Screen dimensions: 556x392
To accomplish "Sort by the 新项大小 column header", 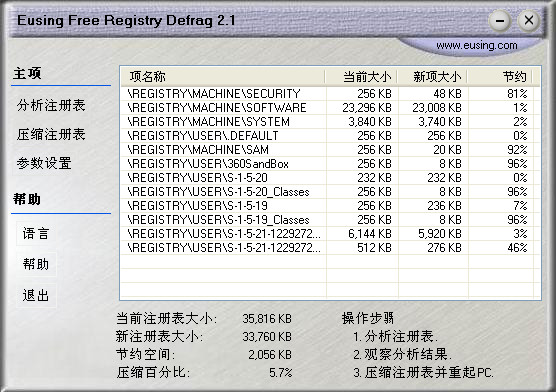I will click(x=432, y=77).
